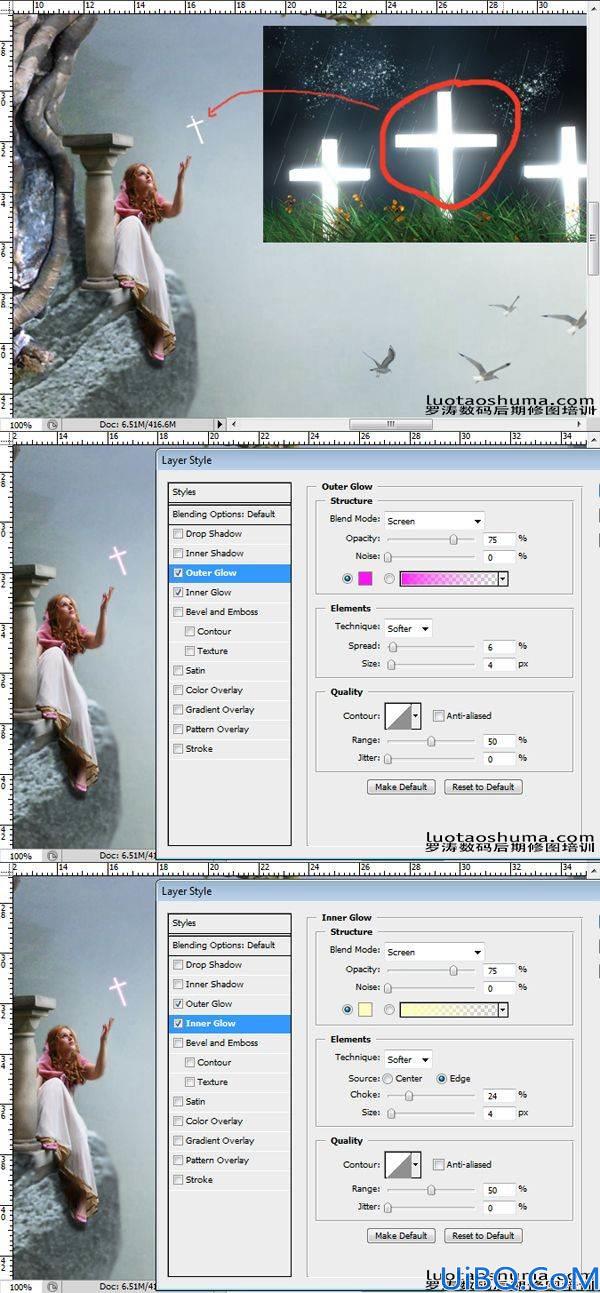Viewport: 600px width, 1293px height.
Task: Enable Color Overlay checkbox in Inner Glow settings dialog
Action: coord(178,1121)
